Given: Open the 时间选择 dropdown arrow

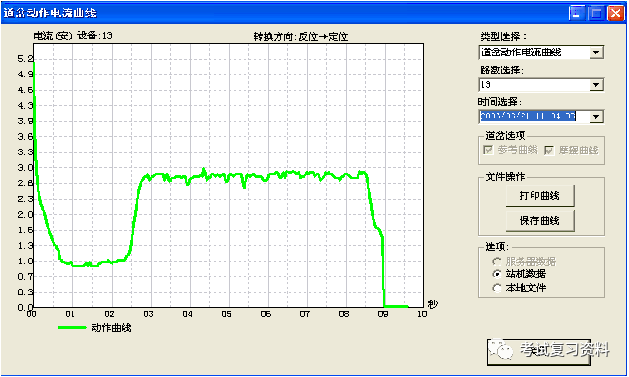Looking at the screenshot, I should [596, 117].
